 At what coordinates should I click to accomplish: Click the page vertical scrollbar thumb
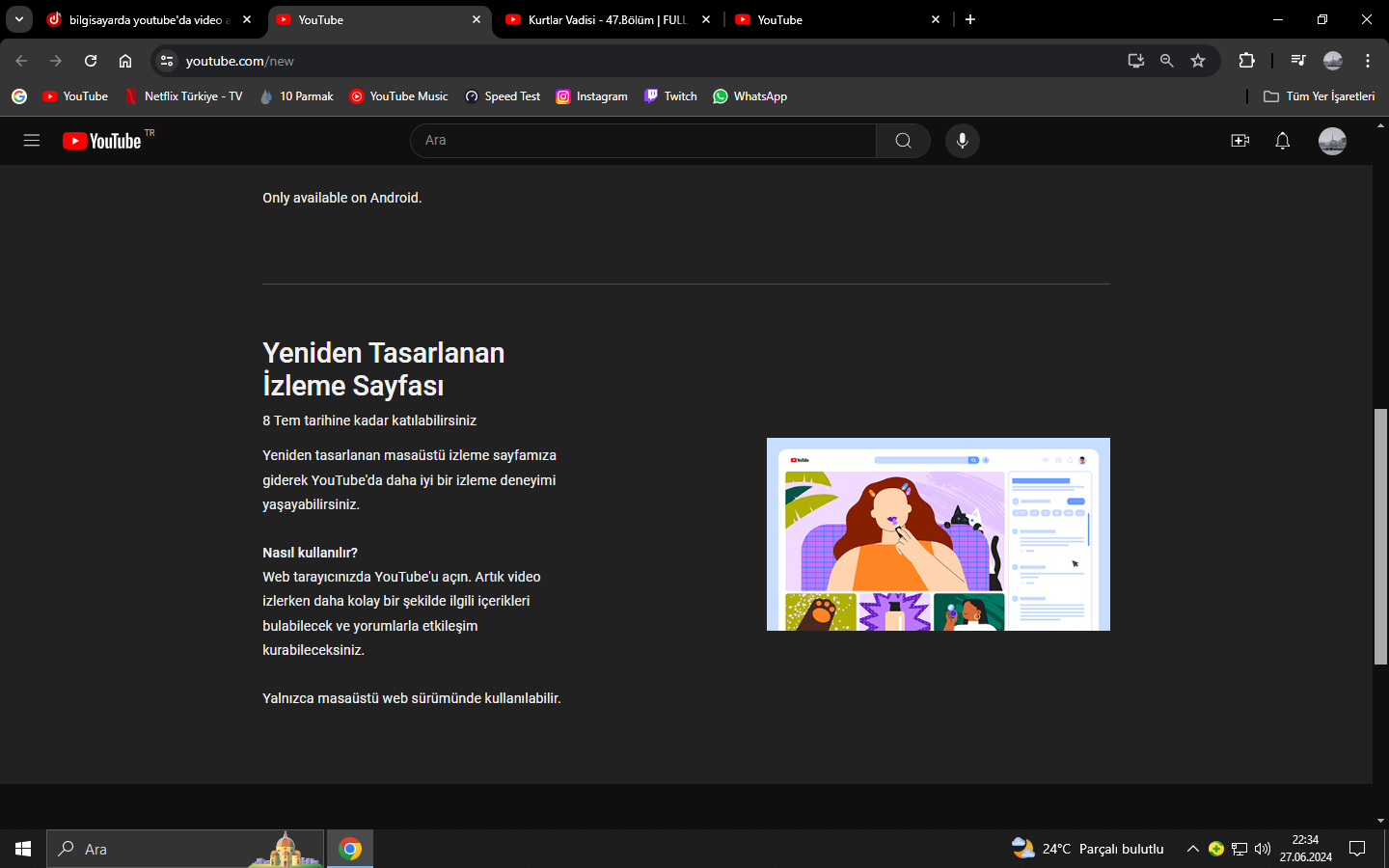(x=1381, y=536)
